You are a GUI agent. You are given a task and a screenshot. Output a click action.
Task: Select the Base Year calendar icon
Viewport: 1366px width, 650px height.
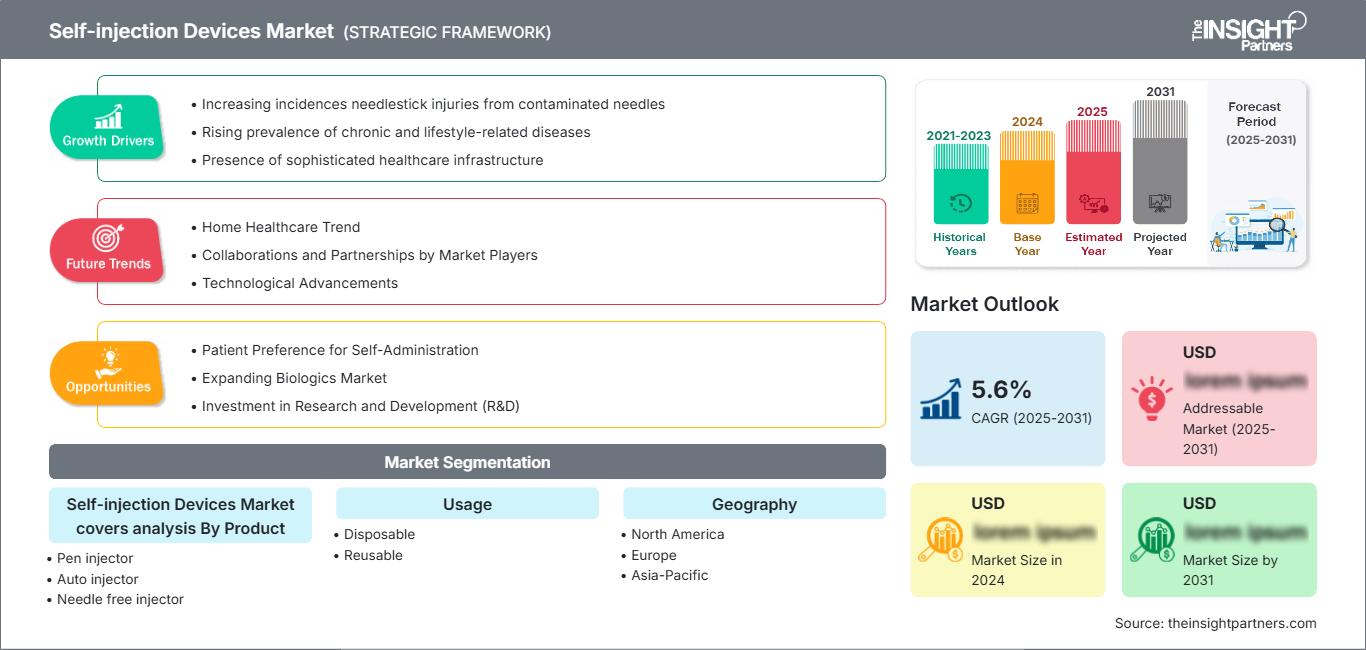[x=1026, y=201]
